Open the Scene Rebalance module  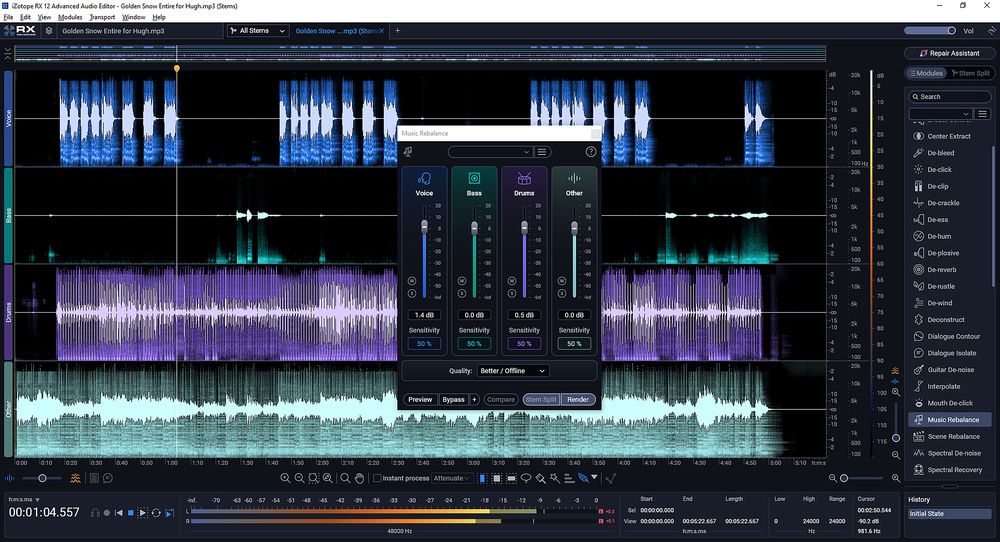point(949,436)
